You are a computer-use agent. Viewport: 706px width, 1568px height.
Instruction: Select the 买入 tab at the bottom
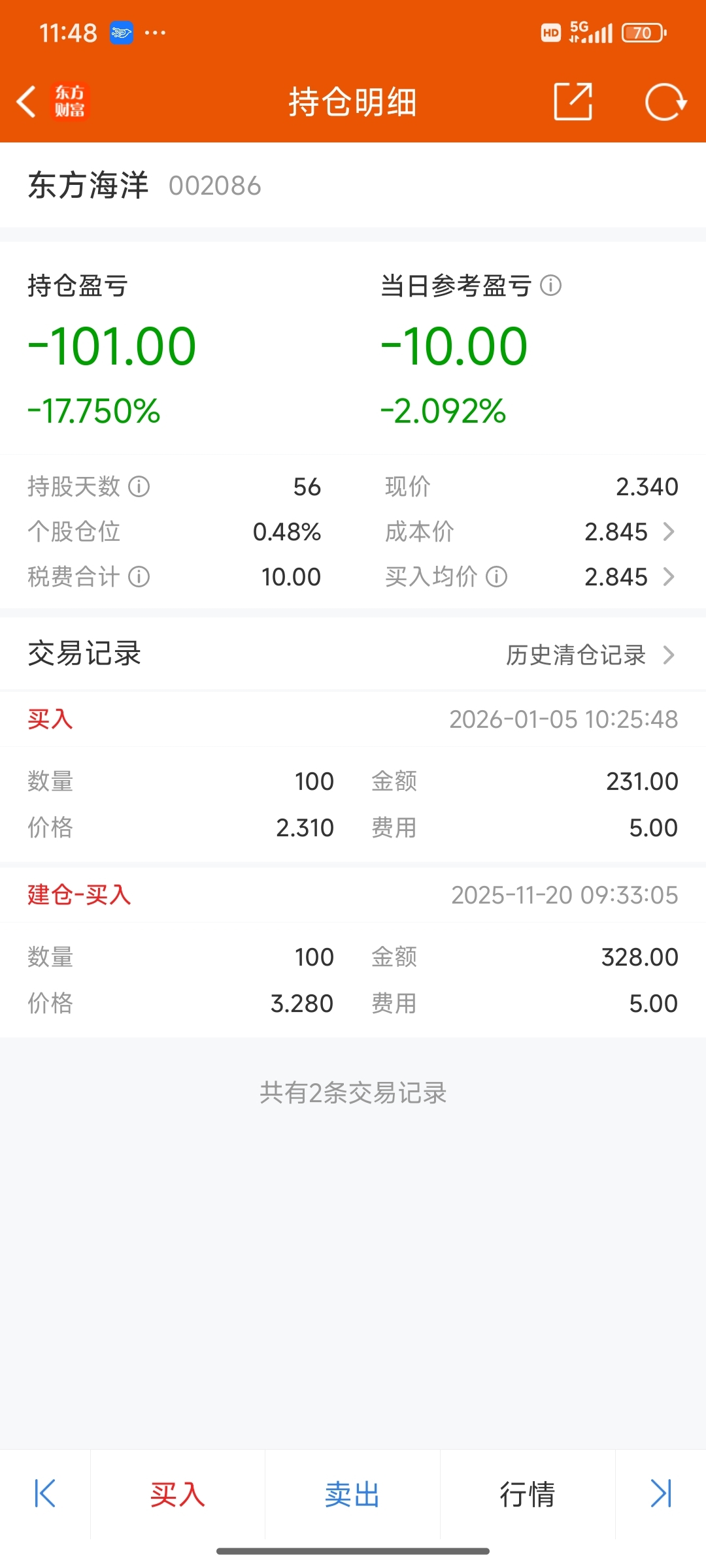pyautogui.click(x=177, y=1494)
